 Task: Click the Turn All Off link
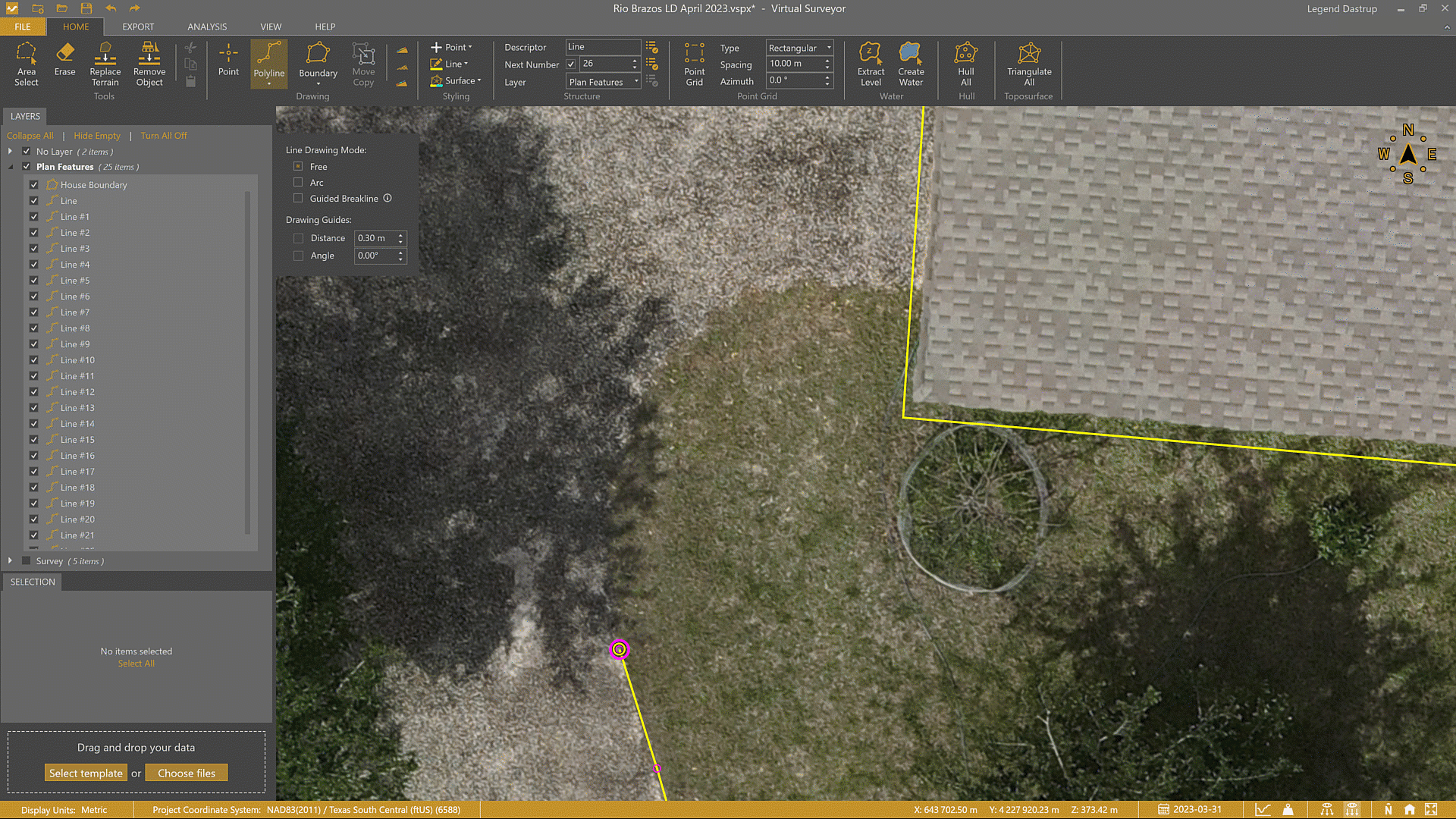(164, 135)
